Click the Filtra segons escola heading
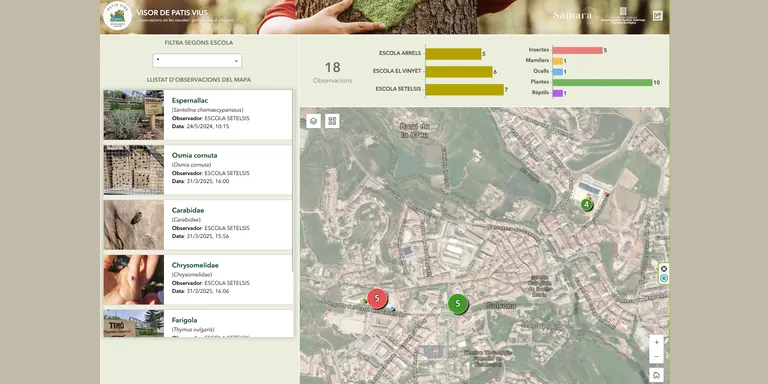 (198, 43)
